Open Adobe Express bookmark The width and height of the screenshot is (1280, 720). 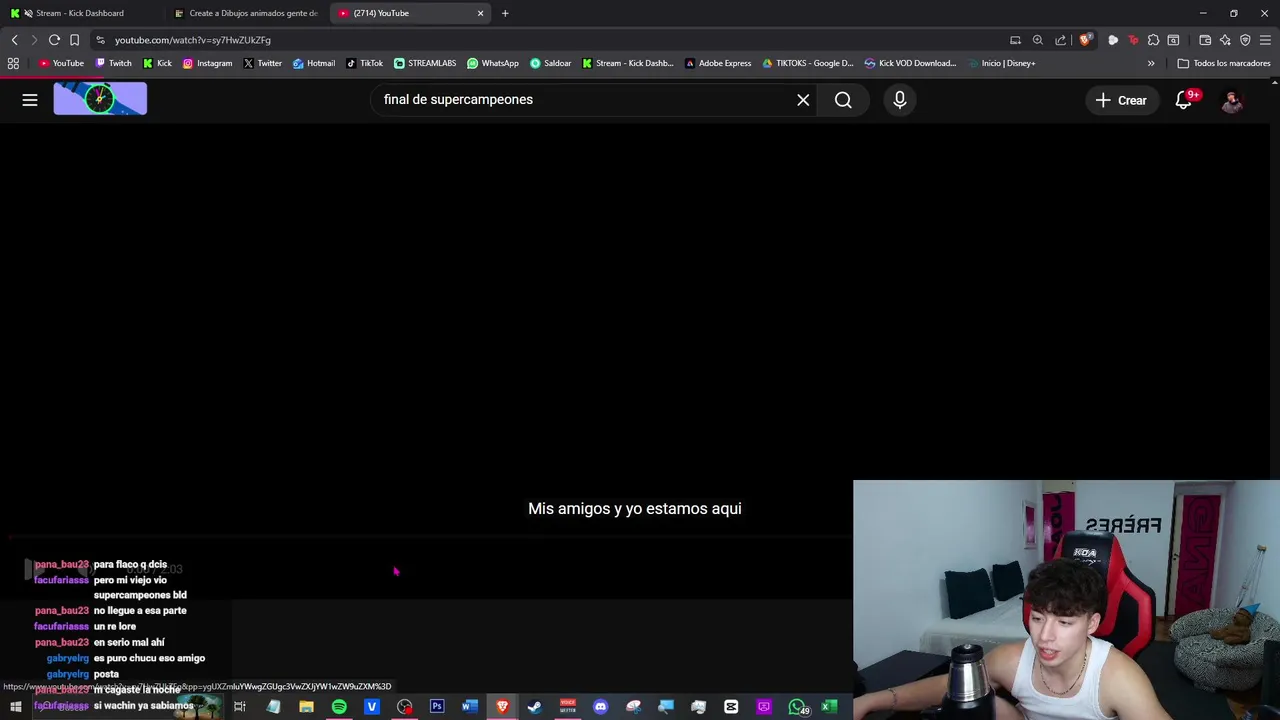pyautogui.click(x=718, y=63)
